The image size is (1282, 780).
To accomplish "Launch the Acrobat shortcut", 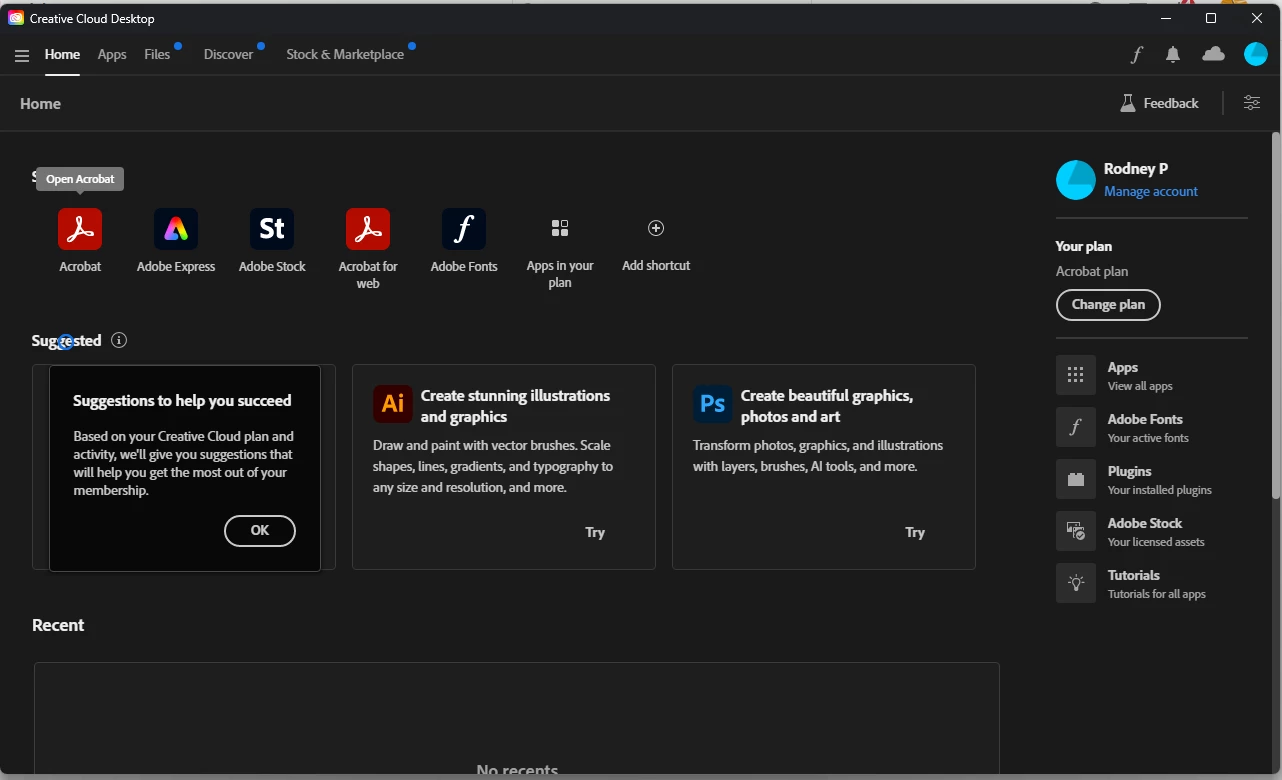I will point(80,229).
